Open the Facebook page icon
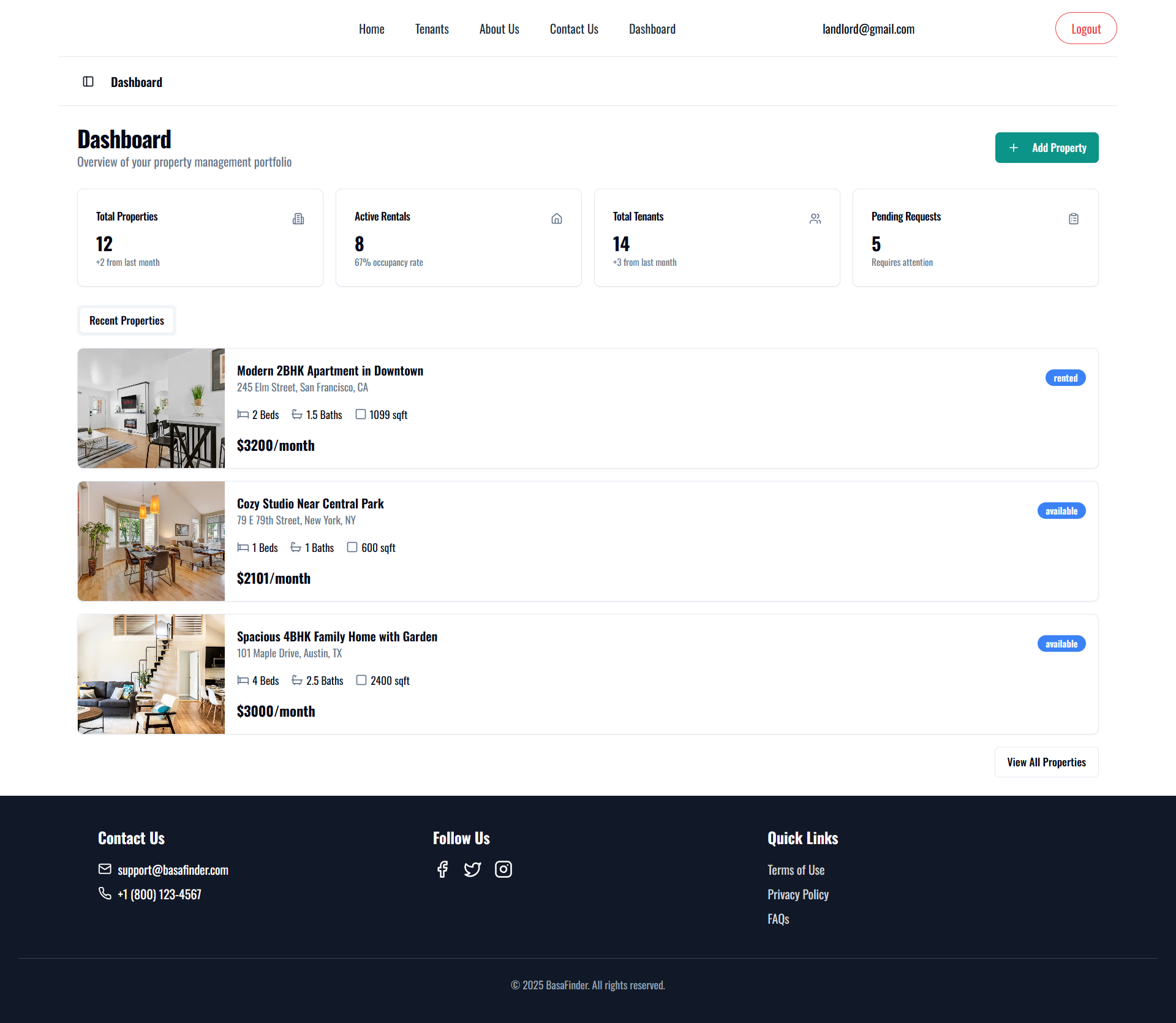Image resolution: width=1176 pixels, height=1023 pixels. point(442,869)
